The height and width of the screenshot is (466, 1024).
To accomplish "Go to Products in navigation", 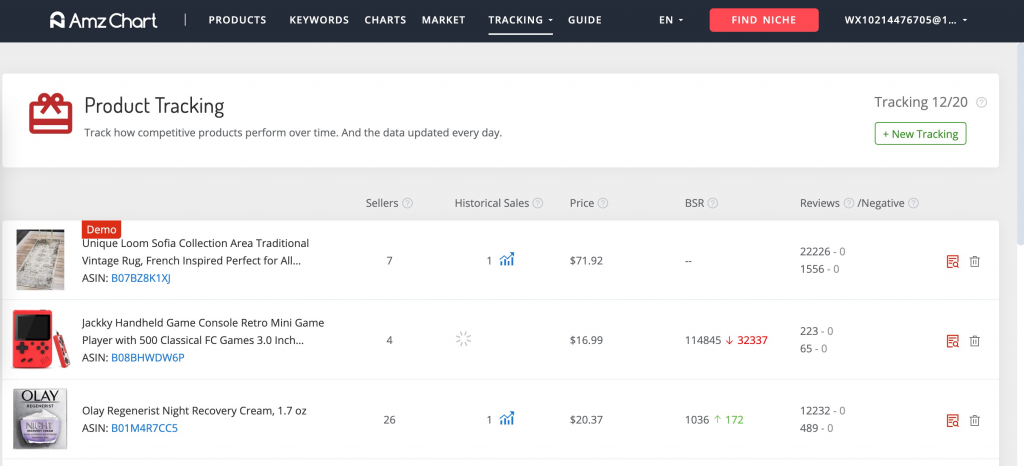I will point(237,20).
